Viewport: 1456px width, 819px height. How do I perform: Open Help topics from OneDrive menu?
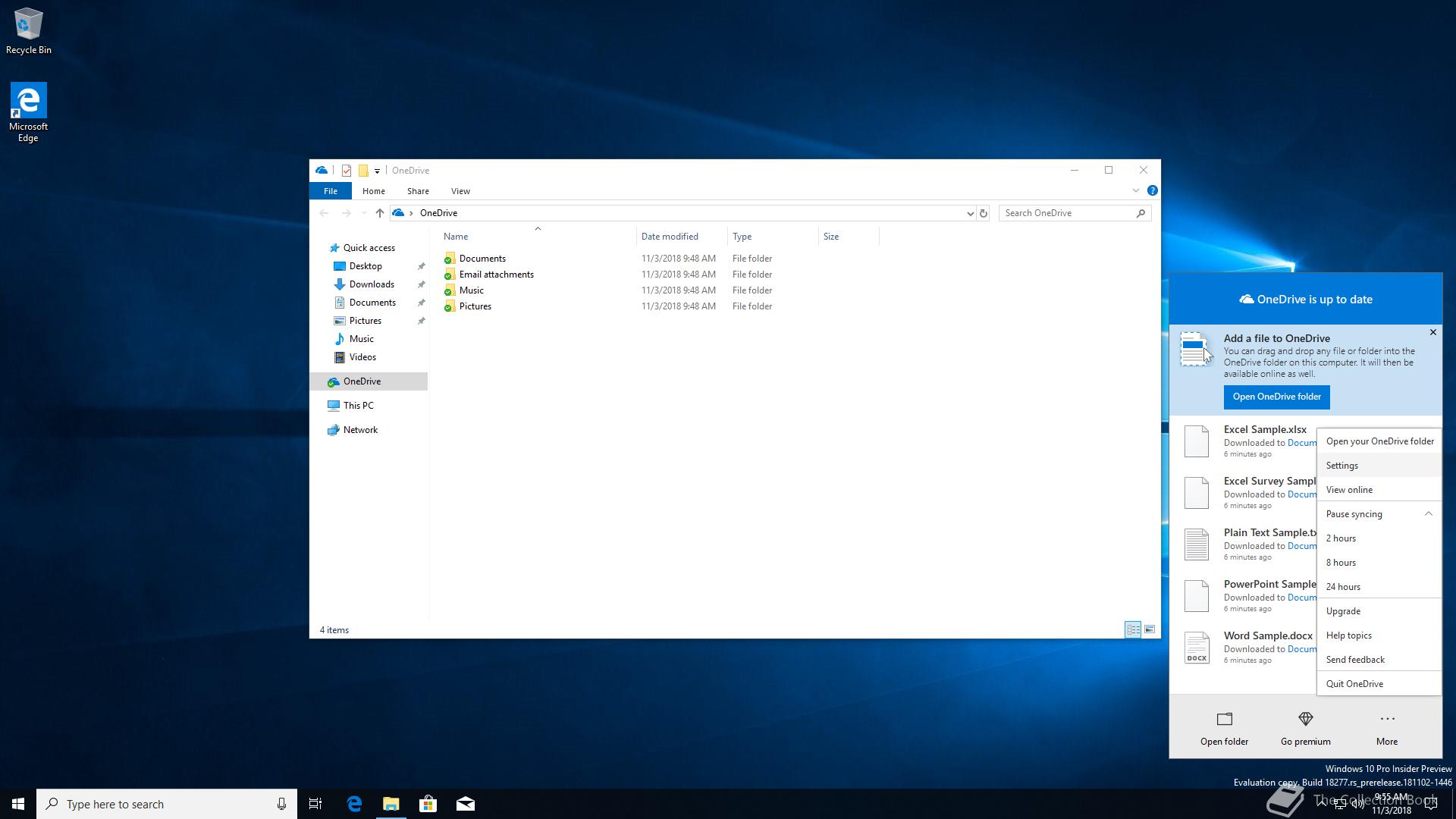coord(1379,635)
